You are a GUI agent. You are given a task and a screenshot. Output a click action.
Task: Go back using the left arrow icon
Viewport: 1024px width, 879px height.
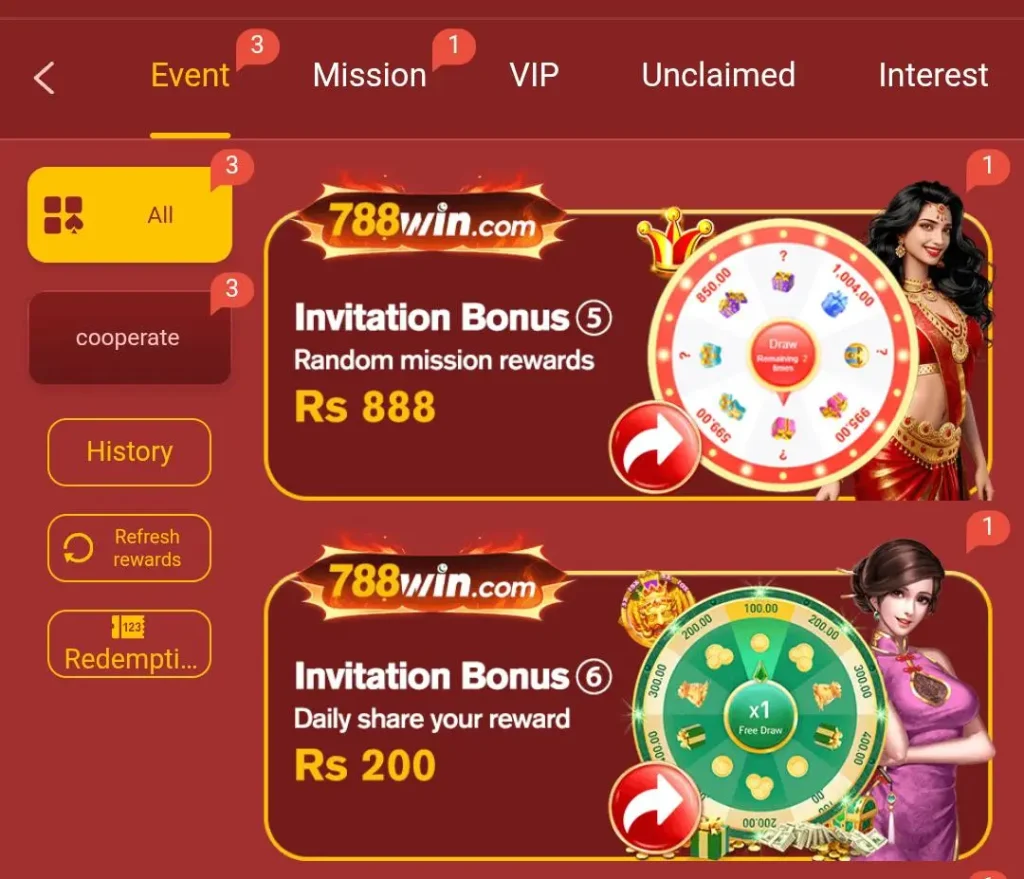tap(44, 78)
